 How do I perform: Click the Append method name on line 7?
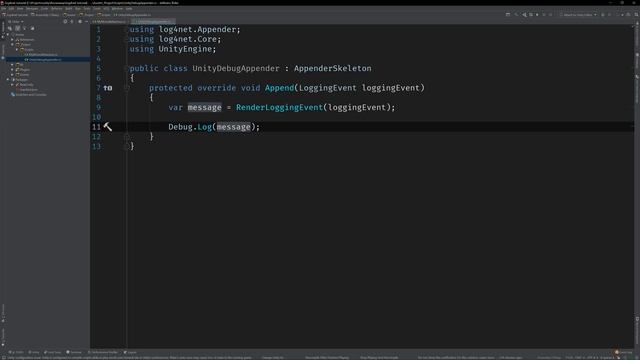click(279, 88)
